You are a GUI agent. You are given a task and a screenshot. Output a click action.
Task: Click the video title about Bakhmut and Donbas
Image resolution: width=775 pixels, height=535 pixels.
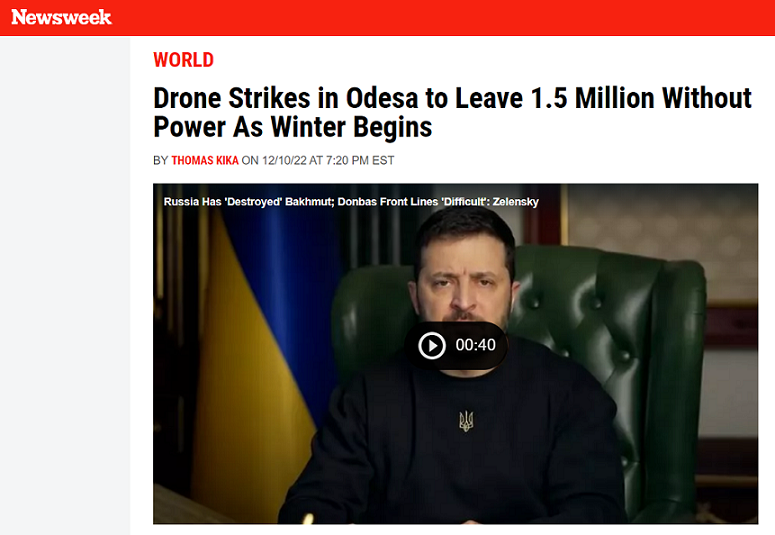tap(351, 202)
